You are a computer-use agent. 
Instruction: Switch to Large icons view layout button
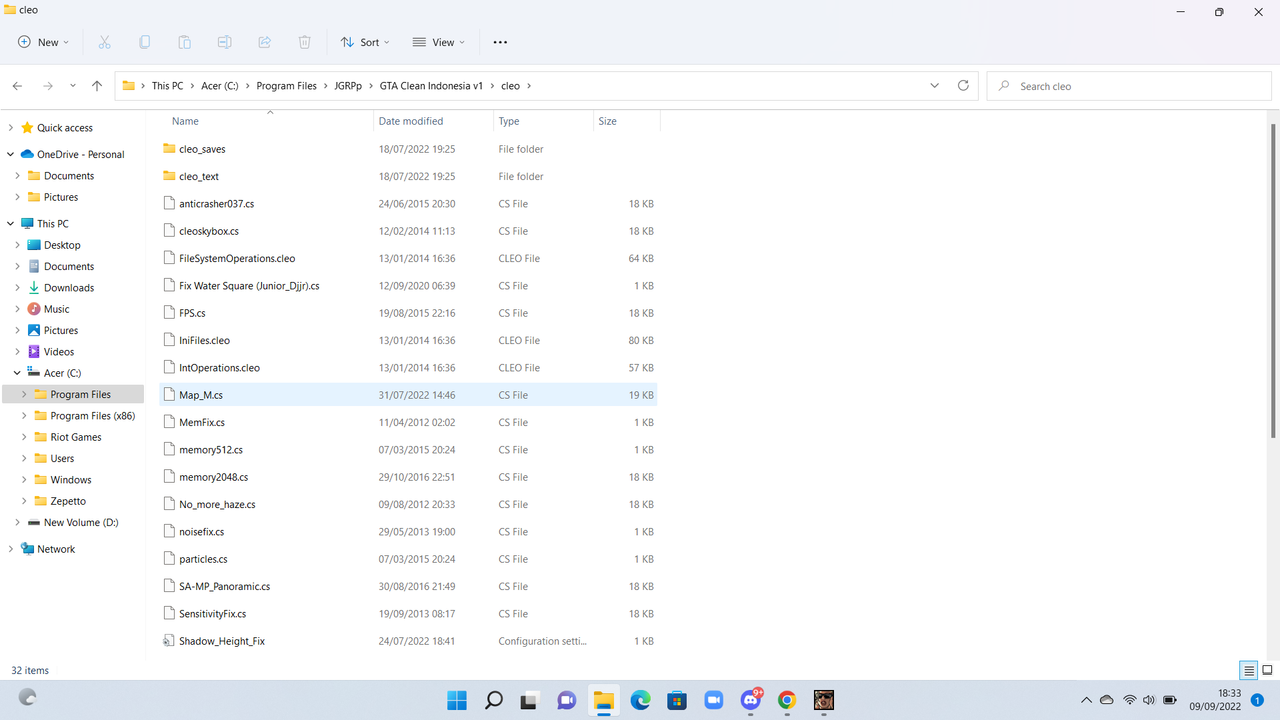tap(1267, 670)
